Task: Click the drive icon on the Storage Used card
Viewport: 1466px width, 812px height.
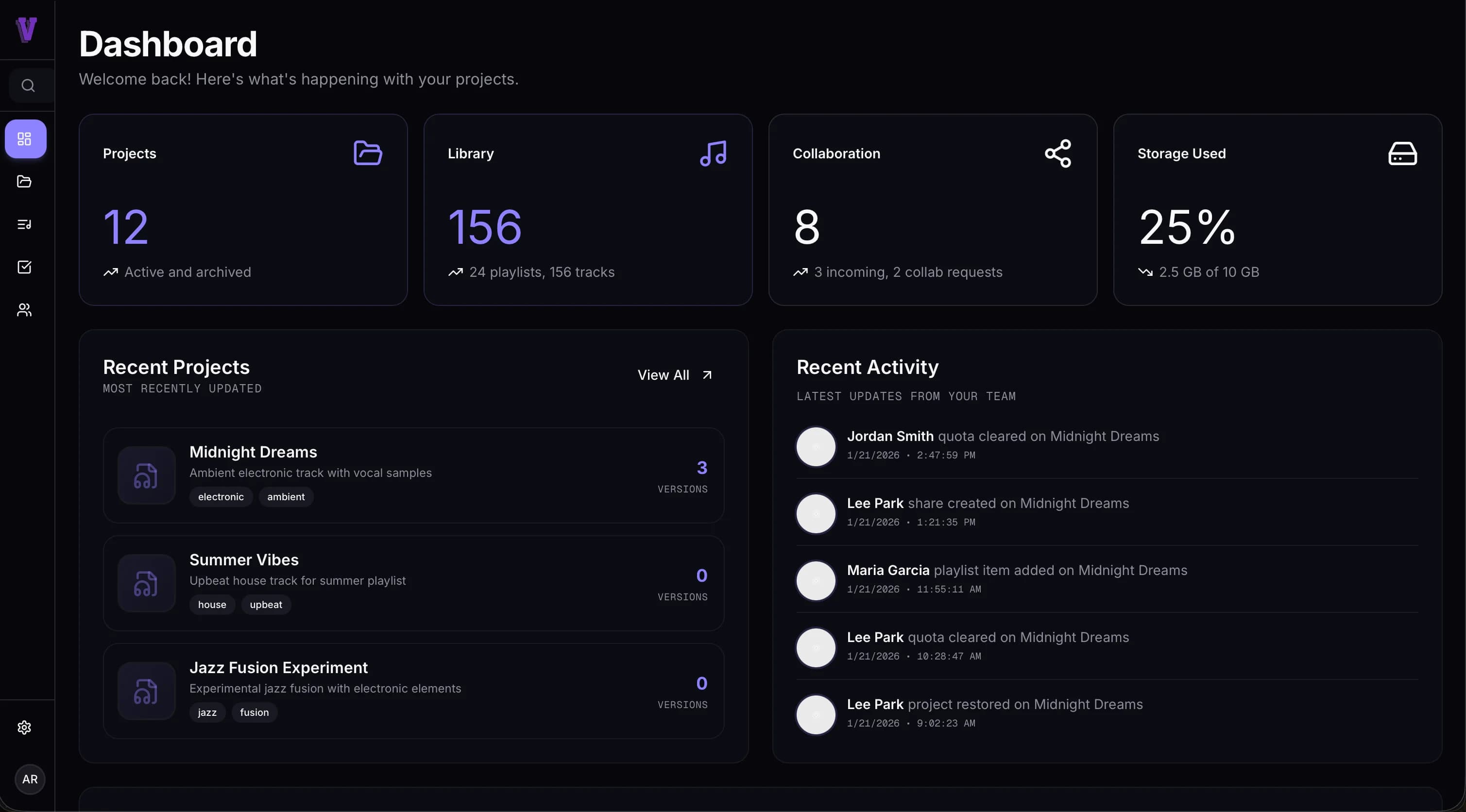Action: [x=1402, y=152]
